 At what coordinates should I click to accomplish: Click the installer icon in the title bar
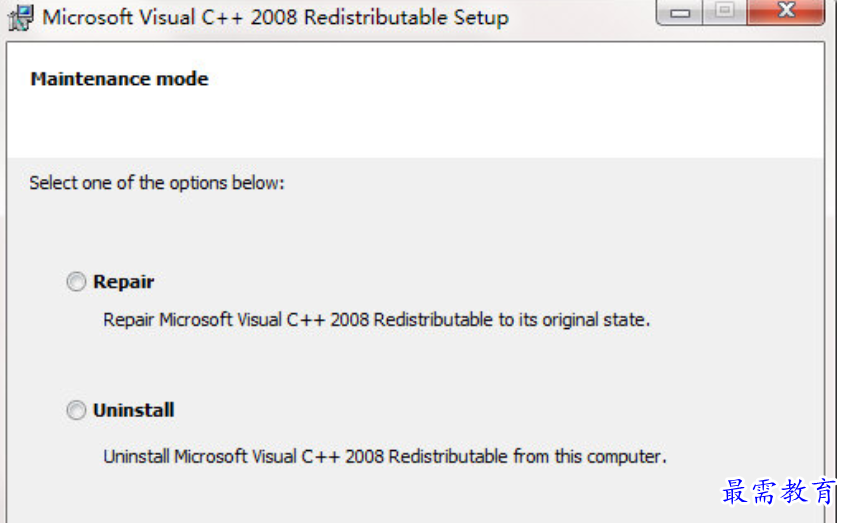(20, 18)
